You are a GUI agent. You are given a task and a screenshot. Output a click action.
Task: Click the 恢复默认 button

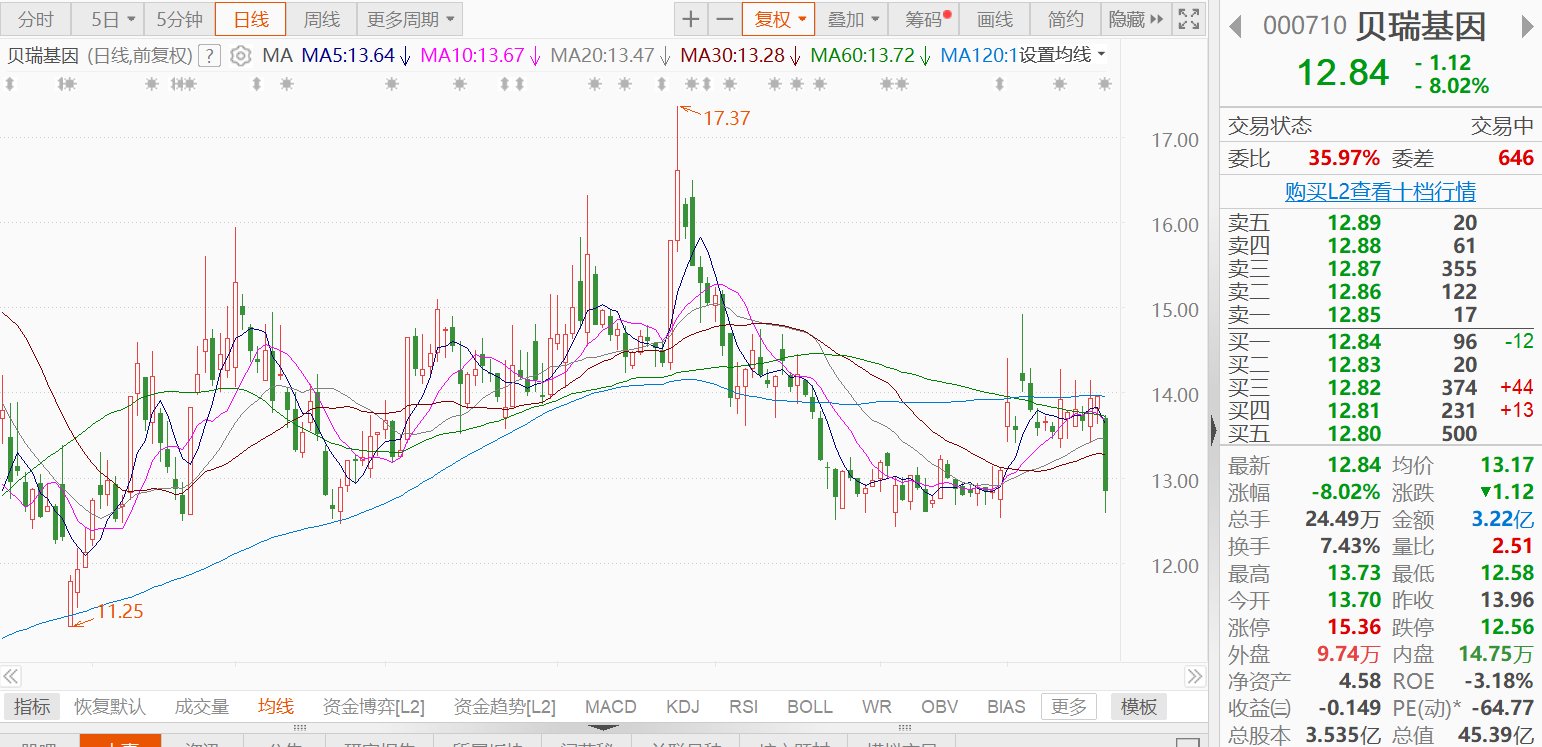tap(110, 707)
